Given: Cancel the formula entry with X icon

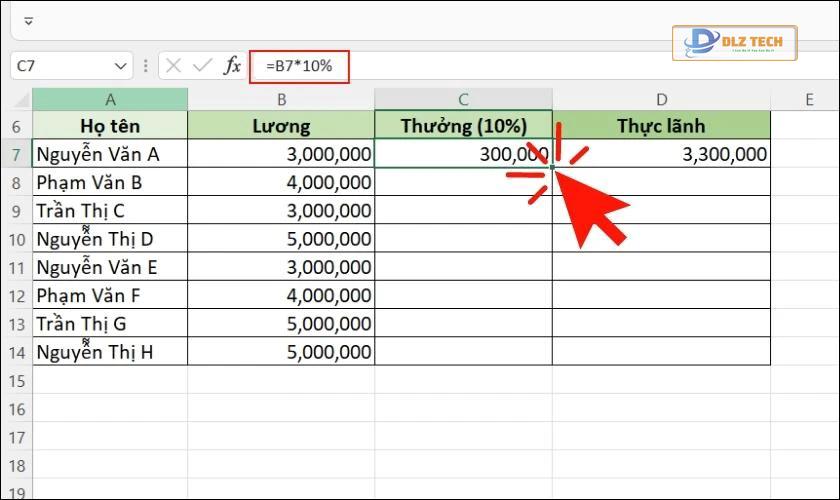Looking at the screenshot, I should 173,66.
